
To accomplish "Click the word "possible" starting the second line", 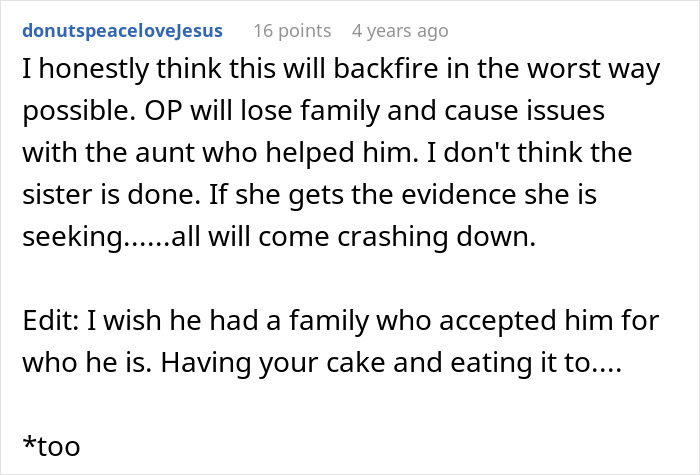I will coord(62,110).
